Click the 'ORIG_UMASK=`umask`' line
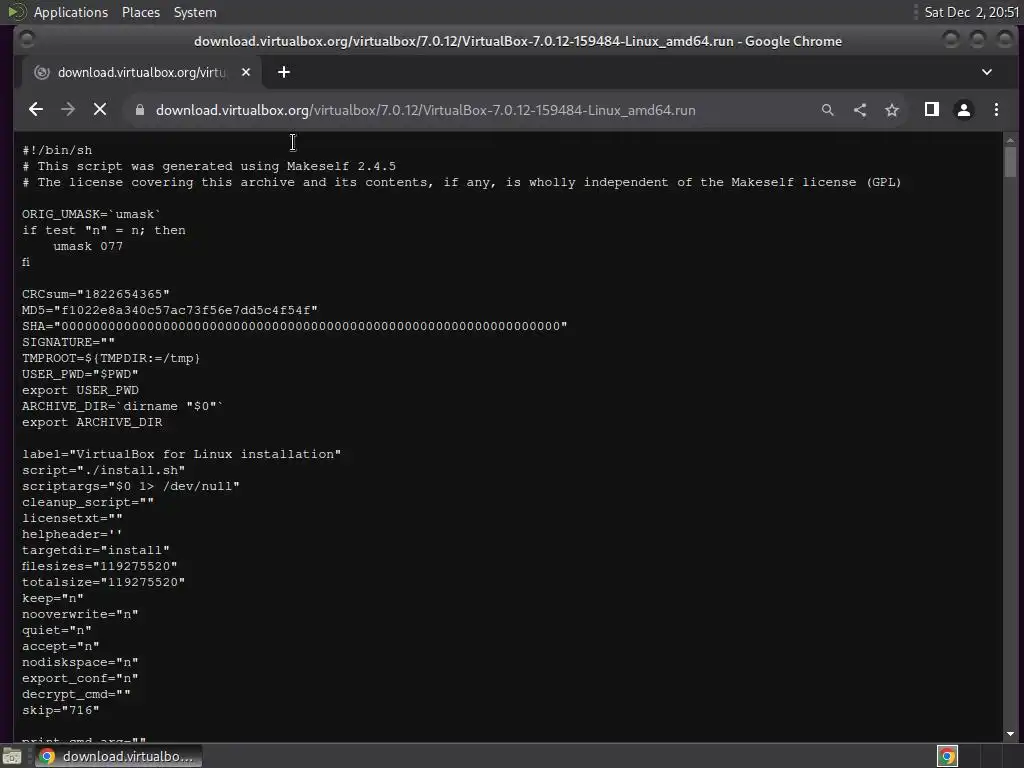The height and width of the screenshot is (768, 1024). (91, 214)
